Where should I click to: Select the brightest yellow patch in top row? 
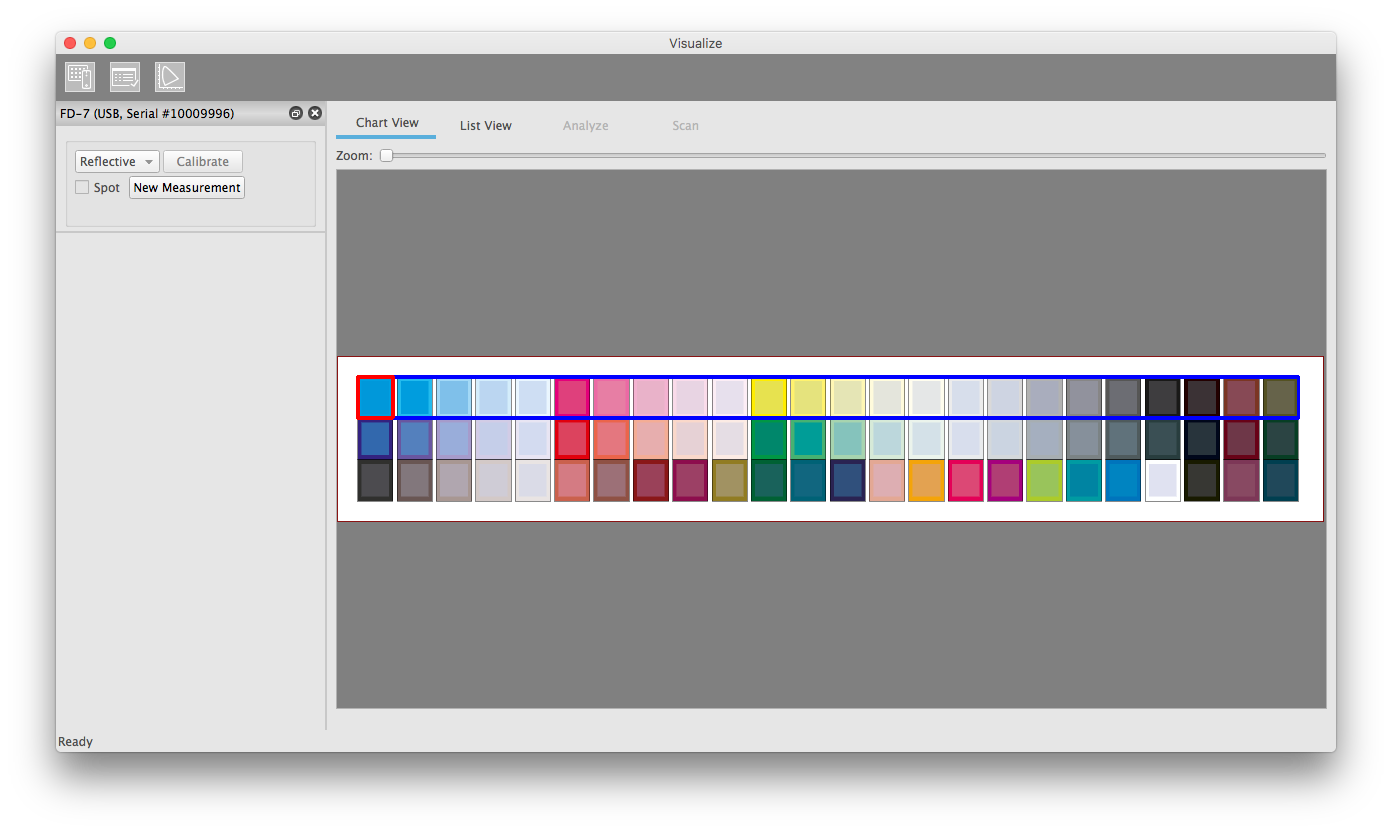click(769, 398)
